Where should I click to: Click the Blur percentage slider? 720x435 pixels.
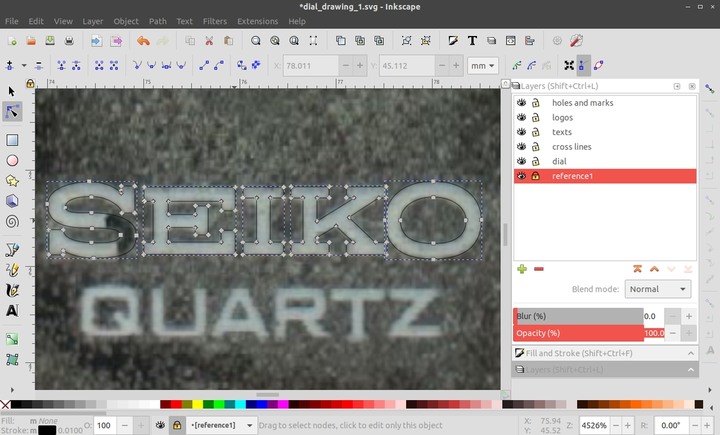pyautogui.click(x=578, y=316)
